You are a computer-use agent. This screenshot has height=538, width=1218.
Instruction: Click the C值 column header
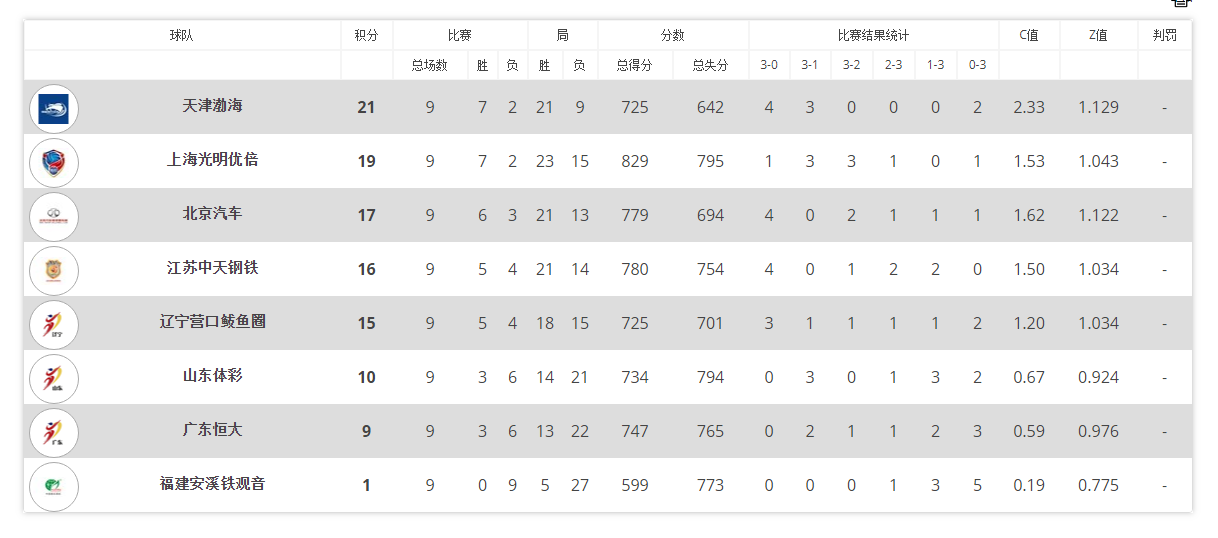click(x=1029, y=35)
